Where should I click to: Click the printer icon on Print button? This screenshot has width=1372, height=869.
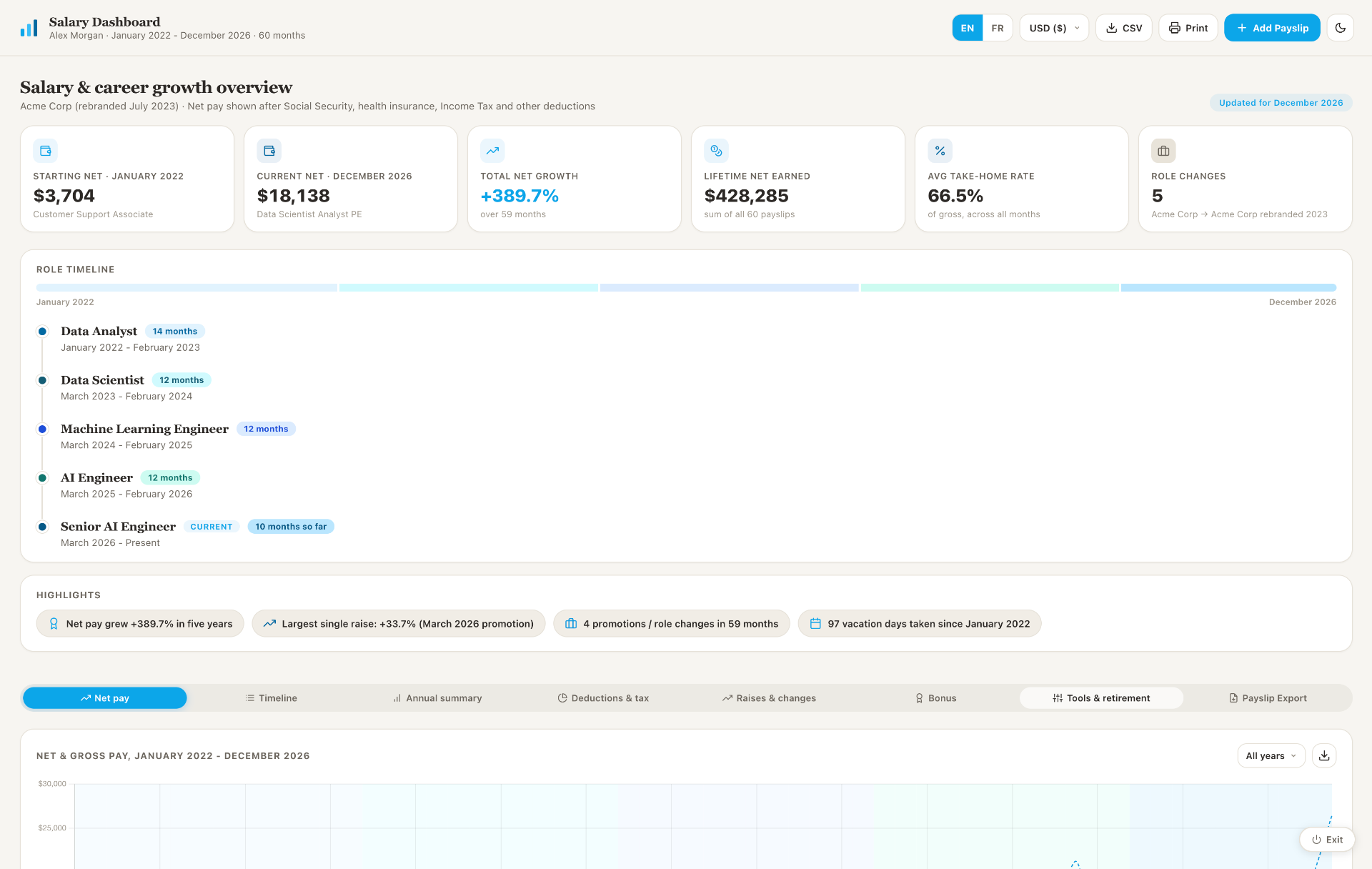(1174, 28)
